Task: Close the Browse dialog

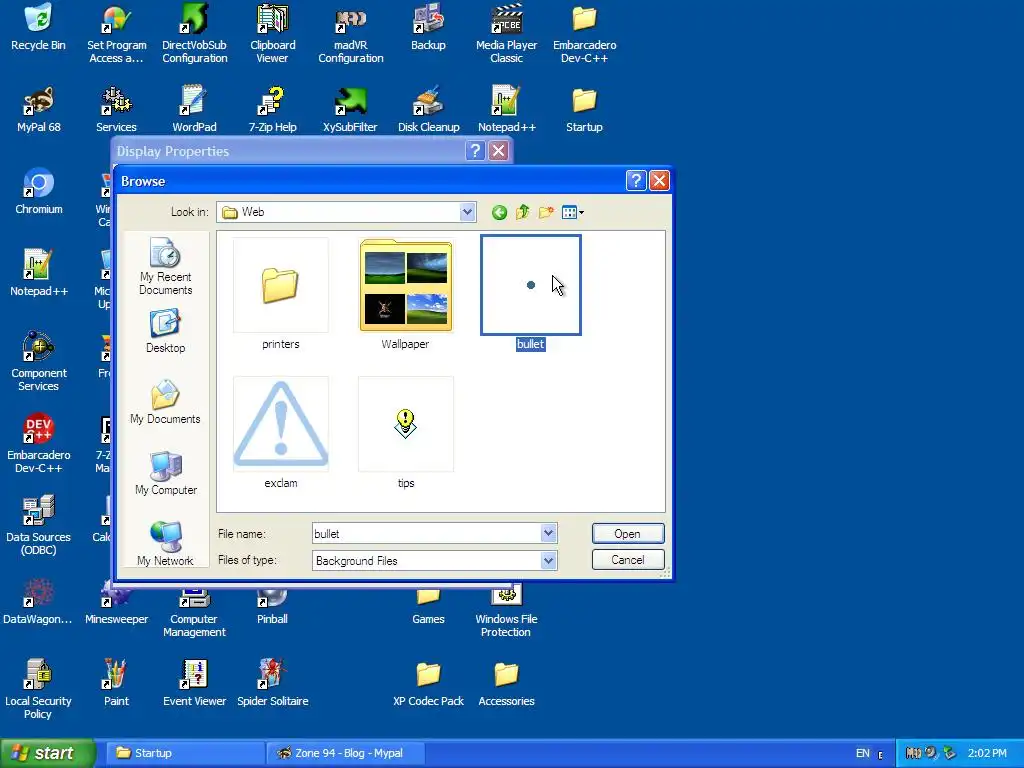Action: click(659, 181)
